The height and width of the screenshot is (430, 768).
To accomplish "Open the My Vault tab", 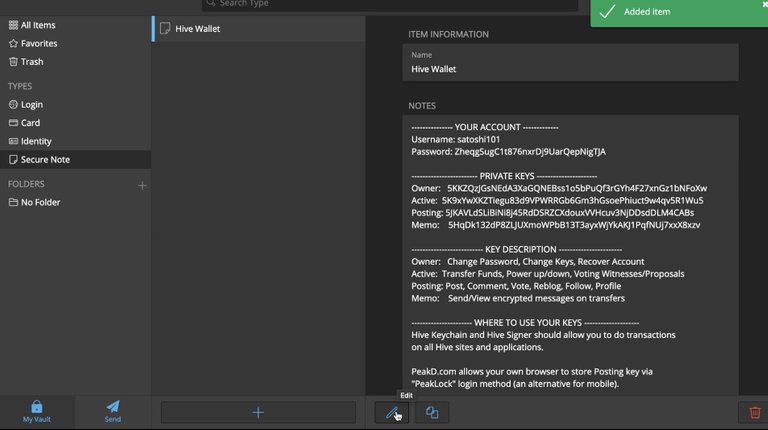I will [x=37, y=411].
